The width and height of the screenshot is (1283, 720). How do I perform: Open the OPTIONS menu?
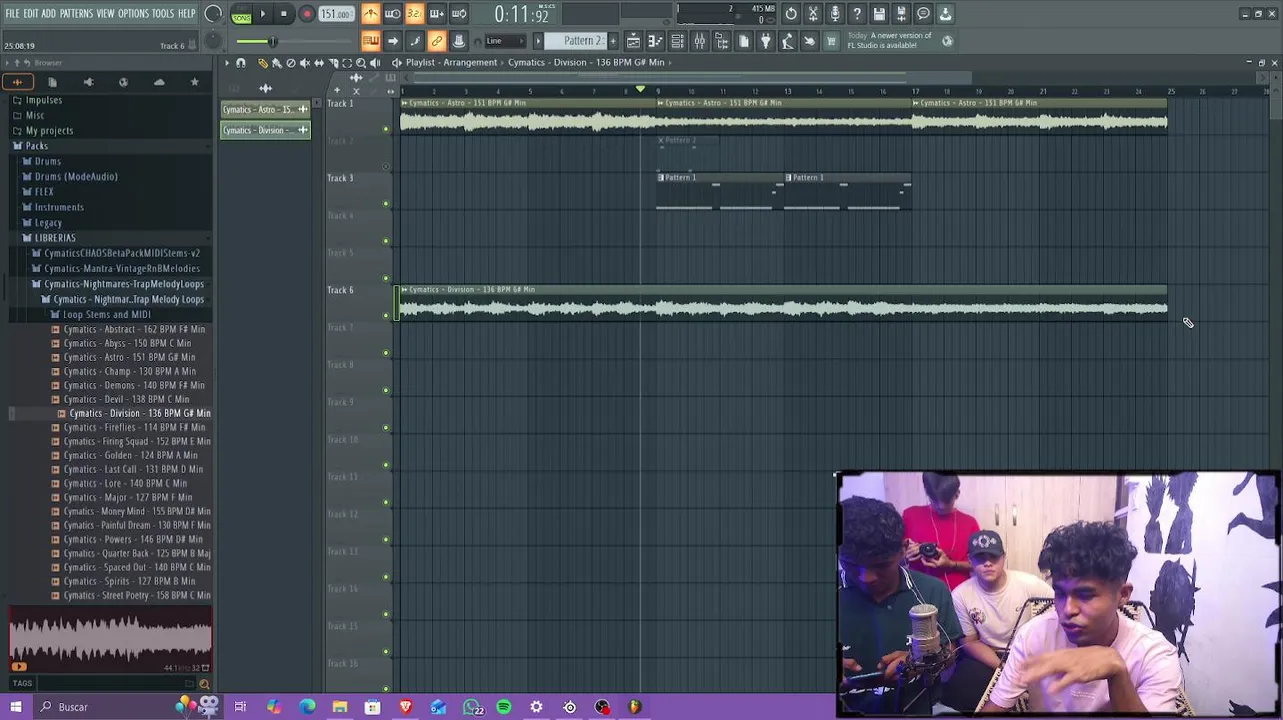tap(133, 14)
